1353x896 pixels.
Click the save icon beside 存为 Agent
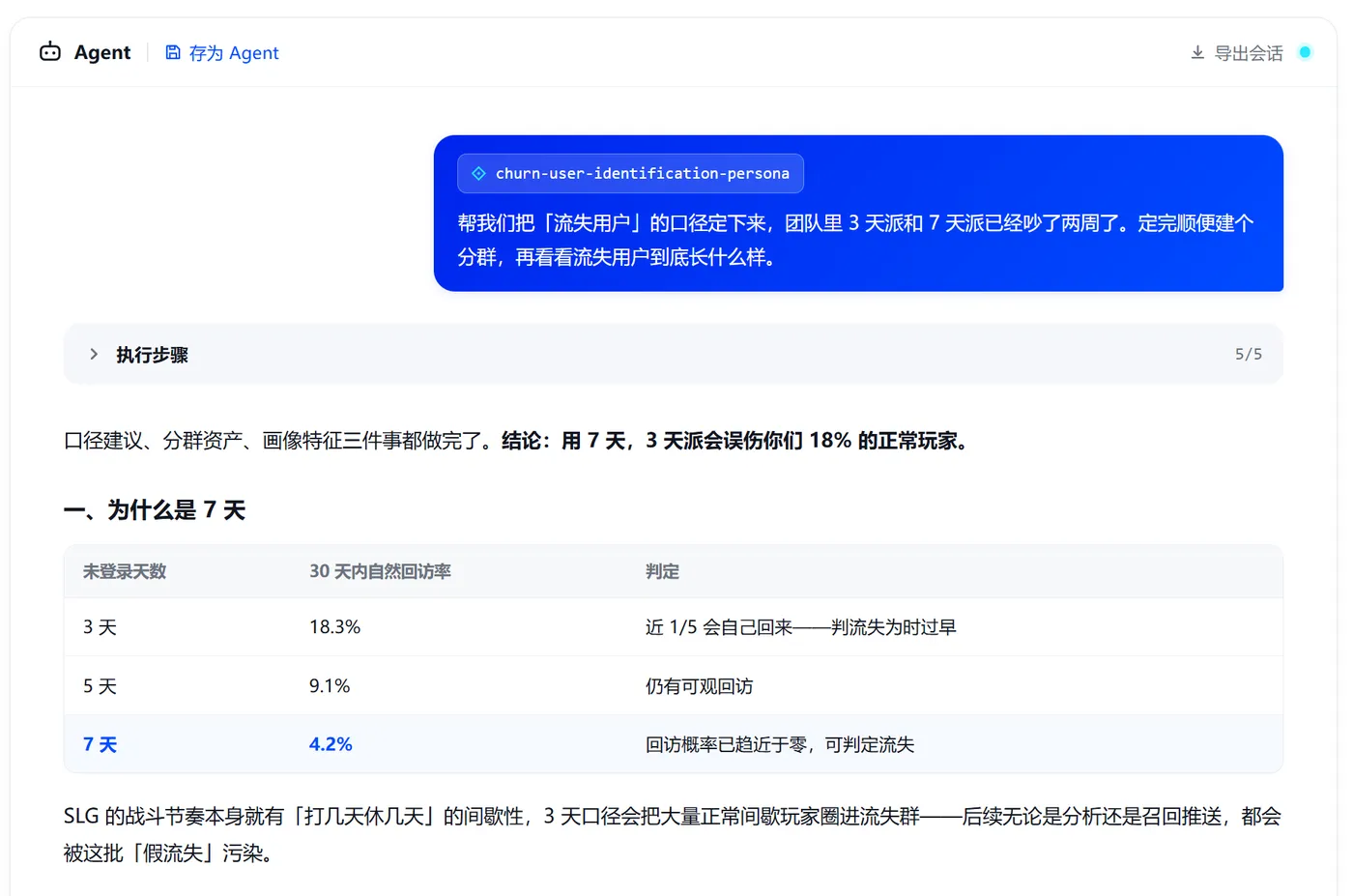(x=173, y=52)
